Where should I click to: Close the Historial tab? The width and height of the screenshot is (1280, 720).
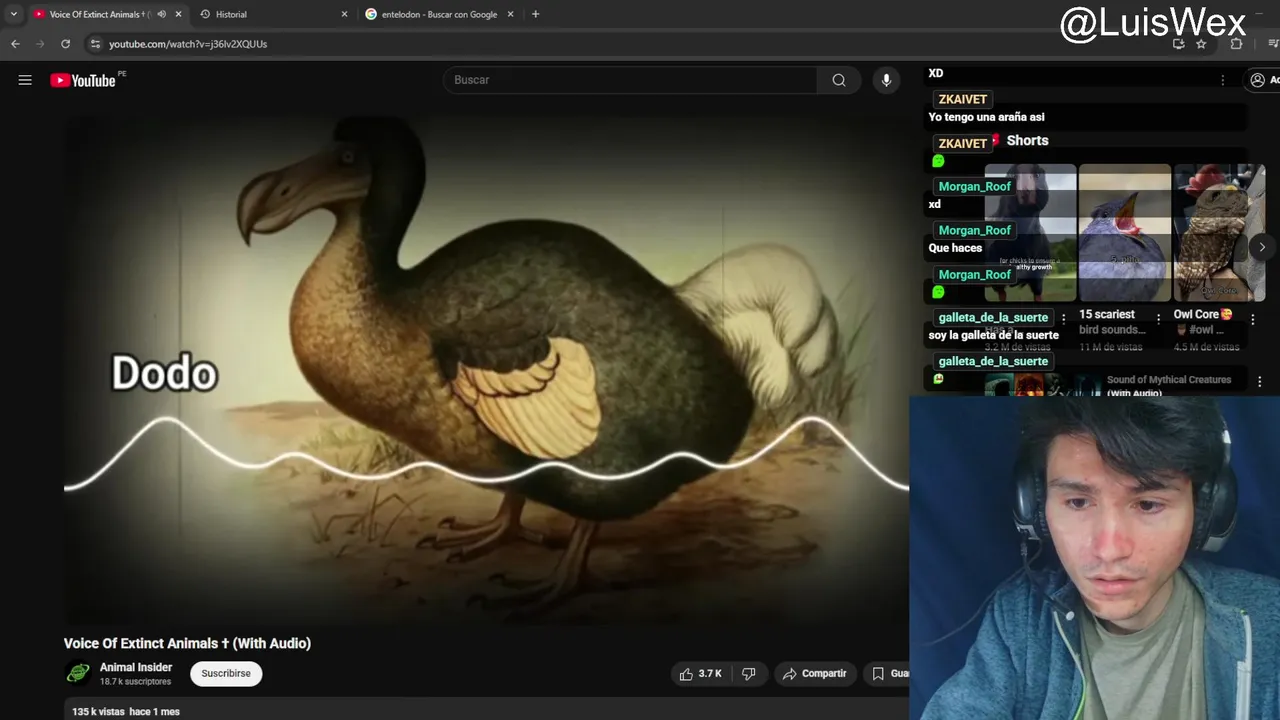coord(344,14)
